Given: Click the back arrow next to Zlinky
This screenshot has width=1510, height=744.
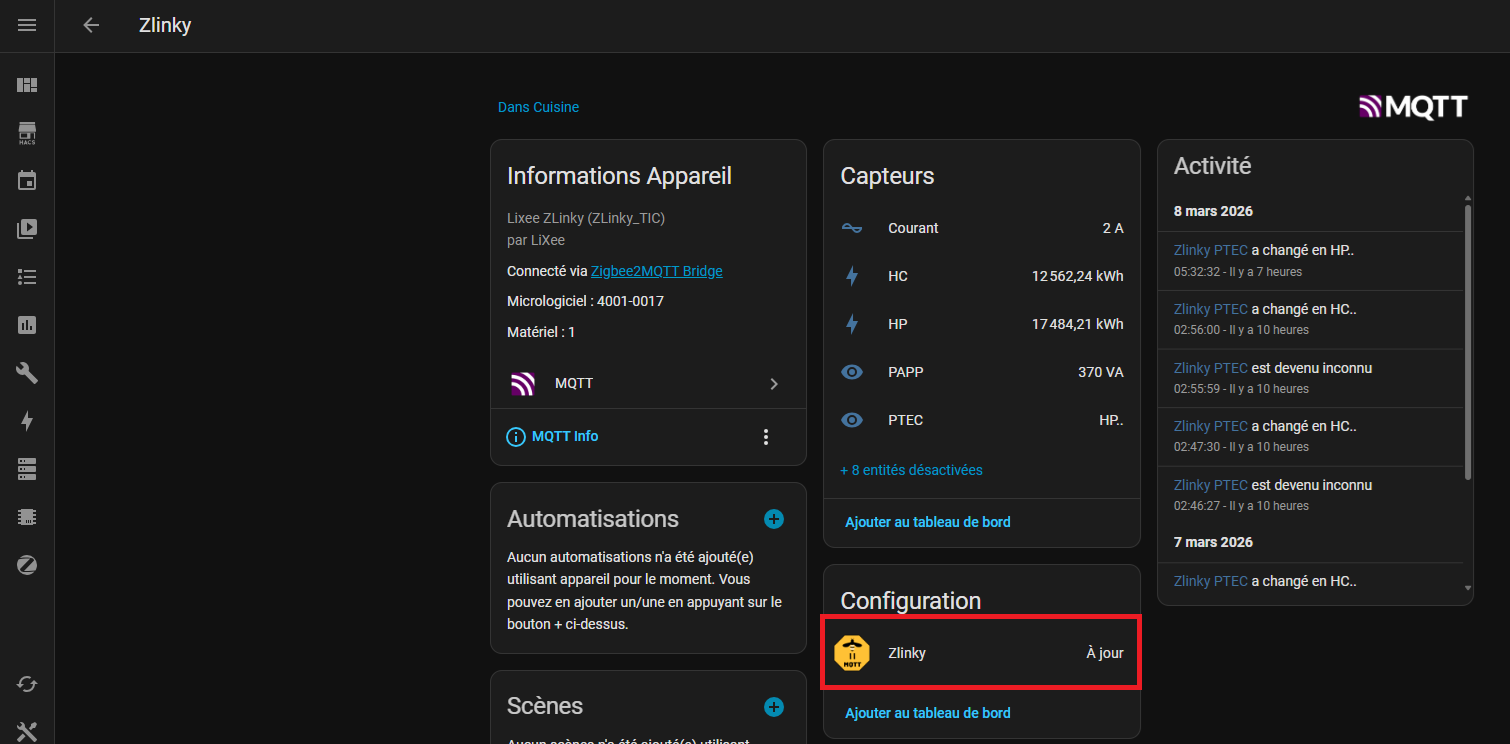Looking at the screenshot, I should [91, 26].
